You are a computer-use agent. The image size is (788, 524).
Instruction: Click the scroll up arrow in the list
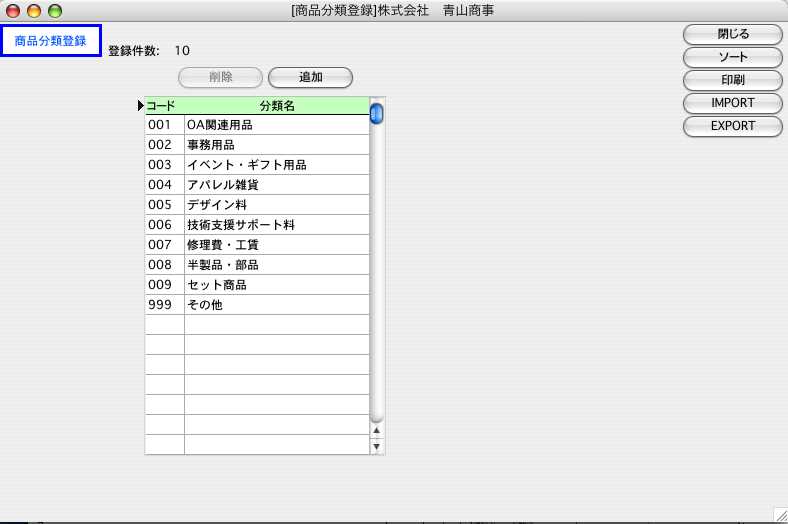click(x=377, y=431)
